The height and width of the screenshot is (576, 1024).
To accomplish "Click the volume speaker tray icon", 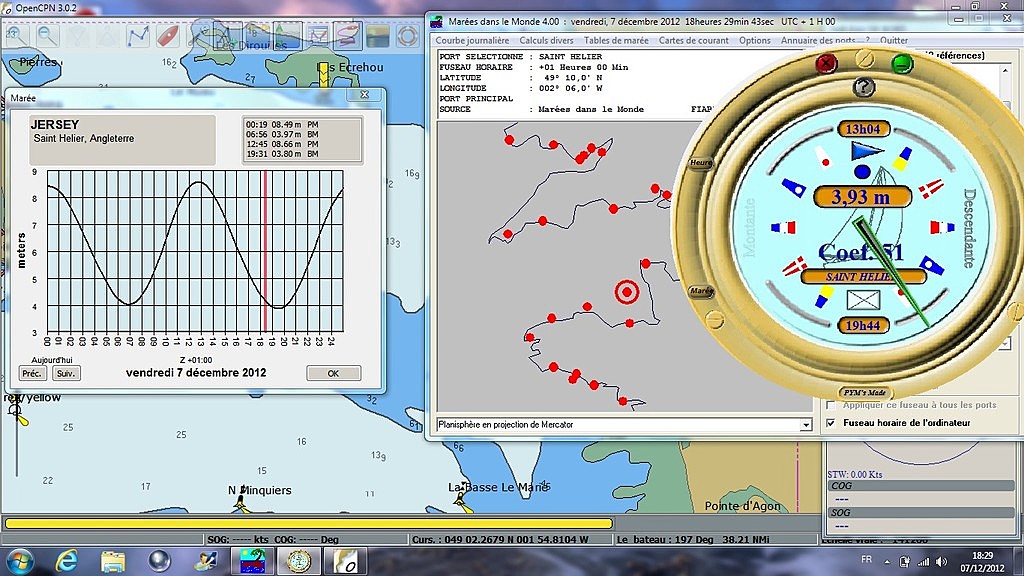I will [x=941, y=562].
